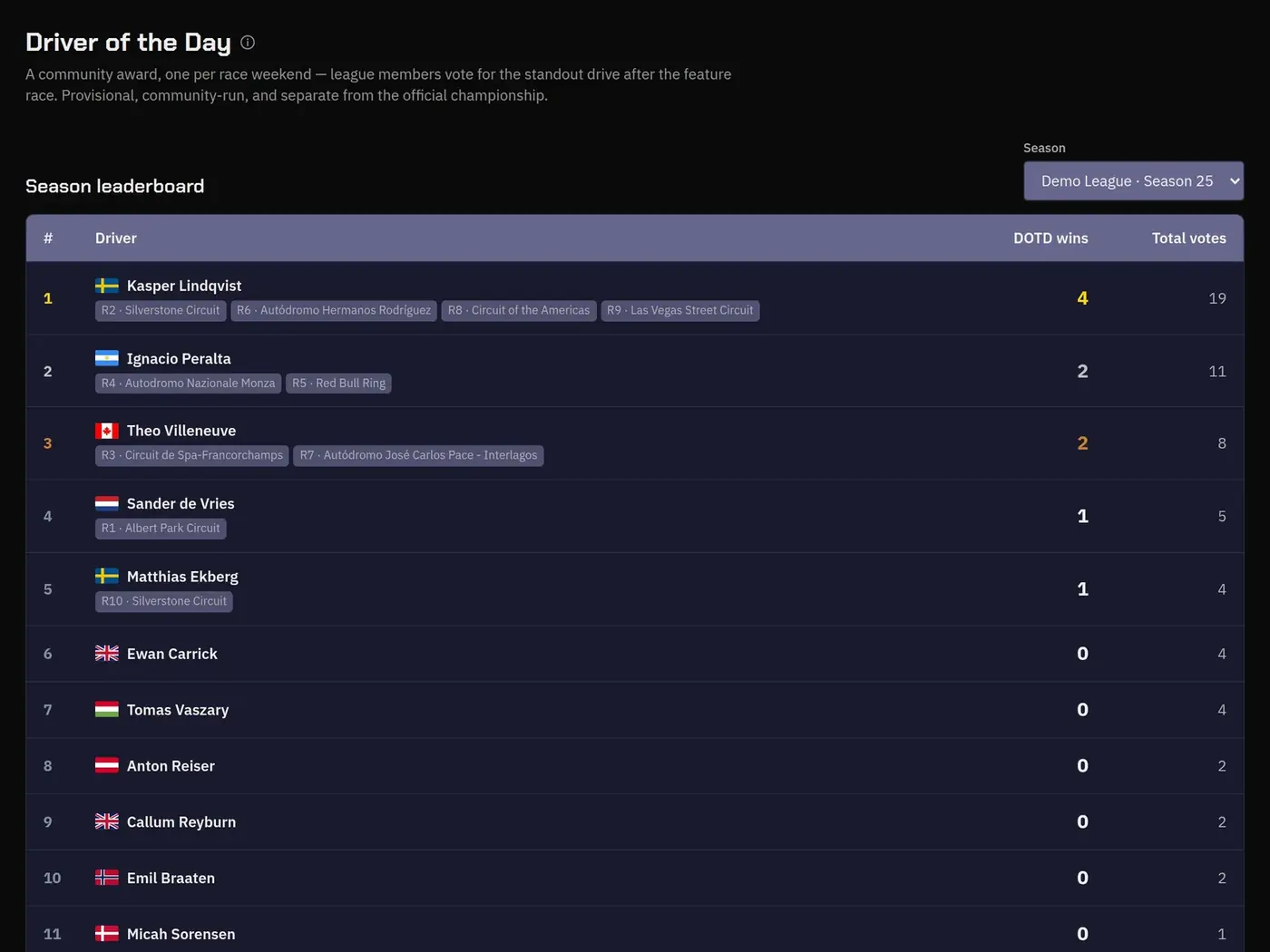The width and height of the screenshot is (1270, 952).
Task: Select the R4 · Autodromo Nazionale Monza tag
Action: pyautogui.click(x=188, y=384)
